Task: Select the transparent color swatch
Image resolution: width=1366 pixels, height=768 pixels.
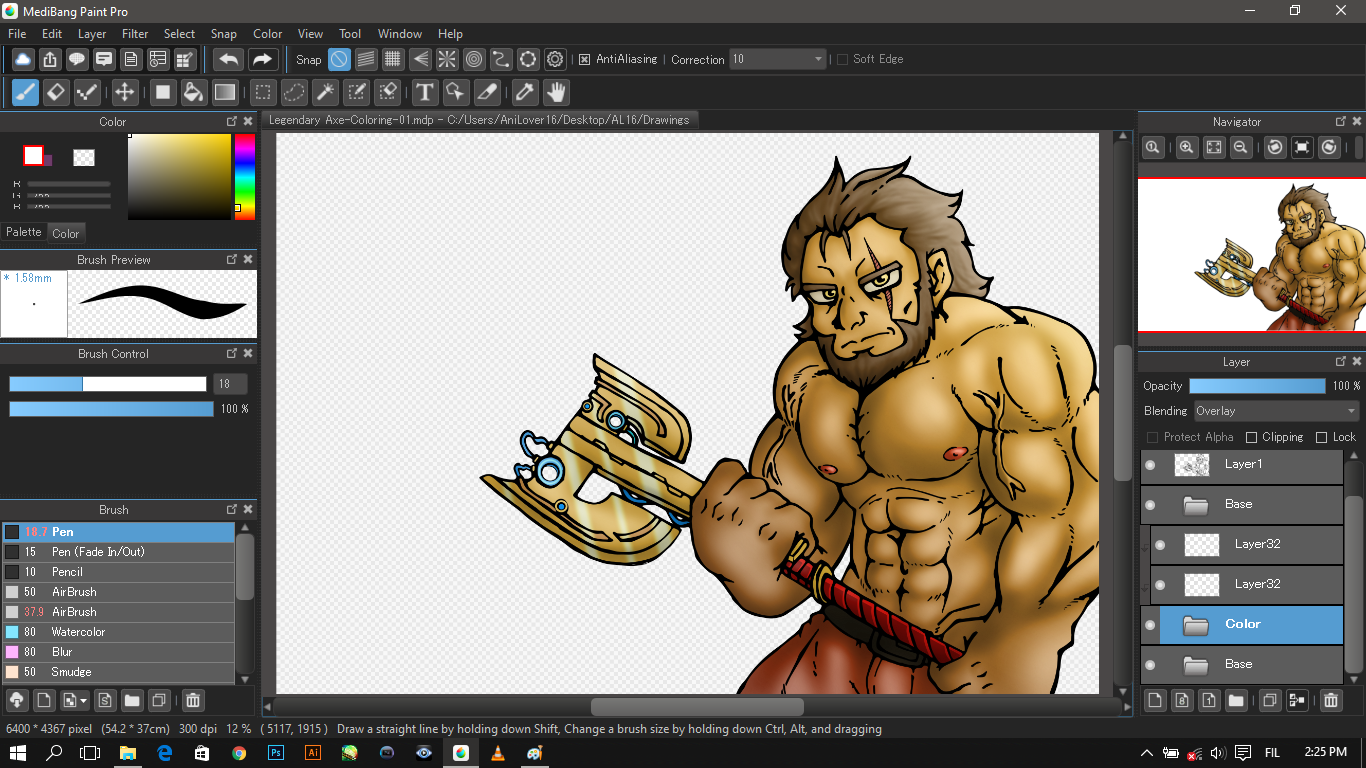Action: (84, 157)
